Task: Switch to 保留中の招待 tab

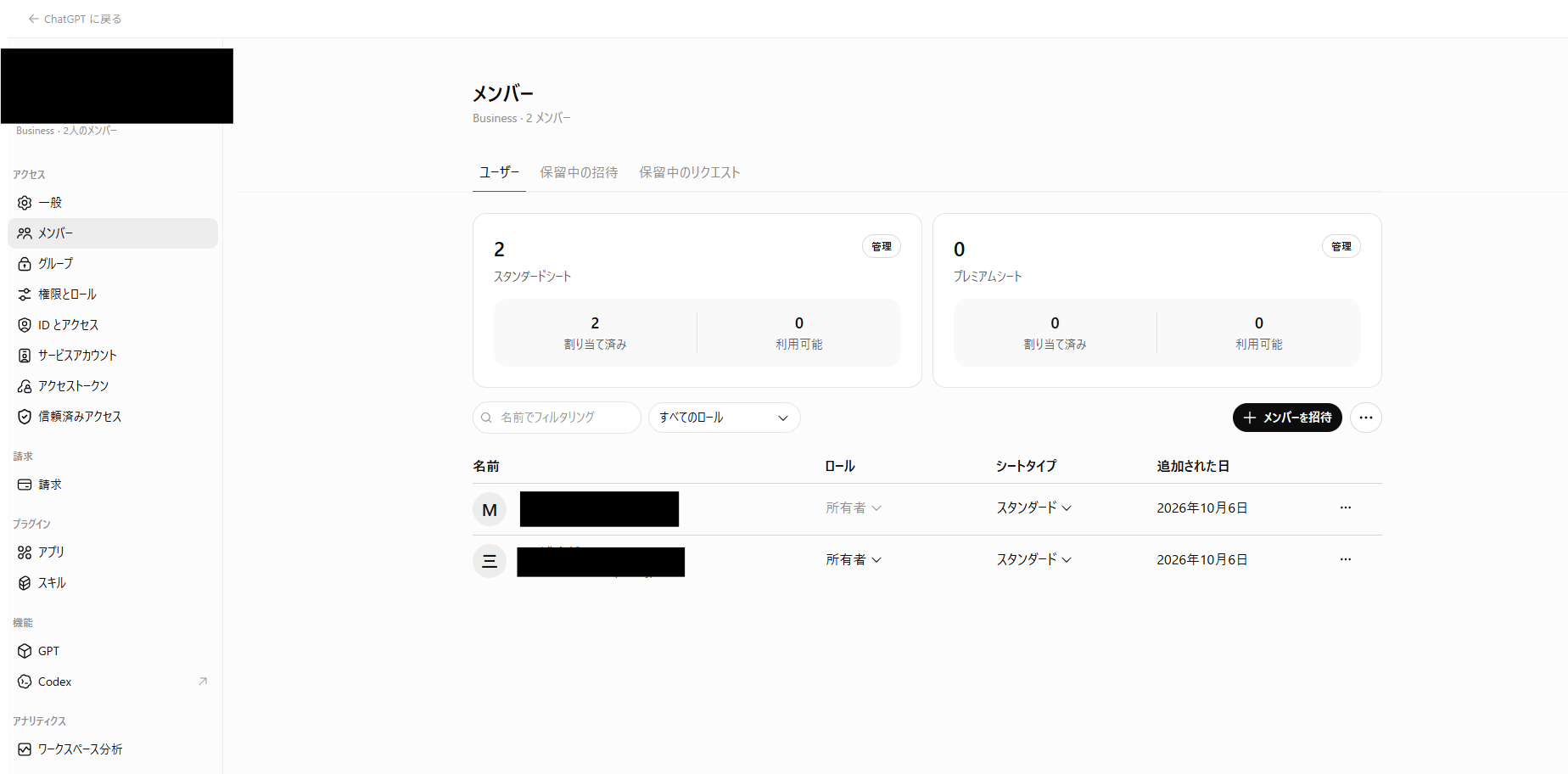Action: point(579,172)
